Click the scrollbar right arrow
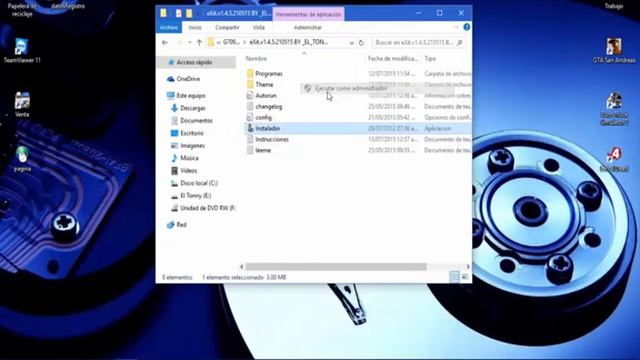Image resolution: width=640 pixels, height=360 pixels. pyautogui.click(x=468, y=267)
